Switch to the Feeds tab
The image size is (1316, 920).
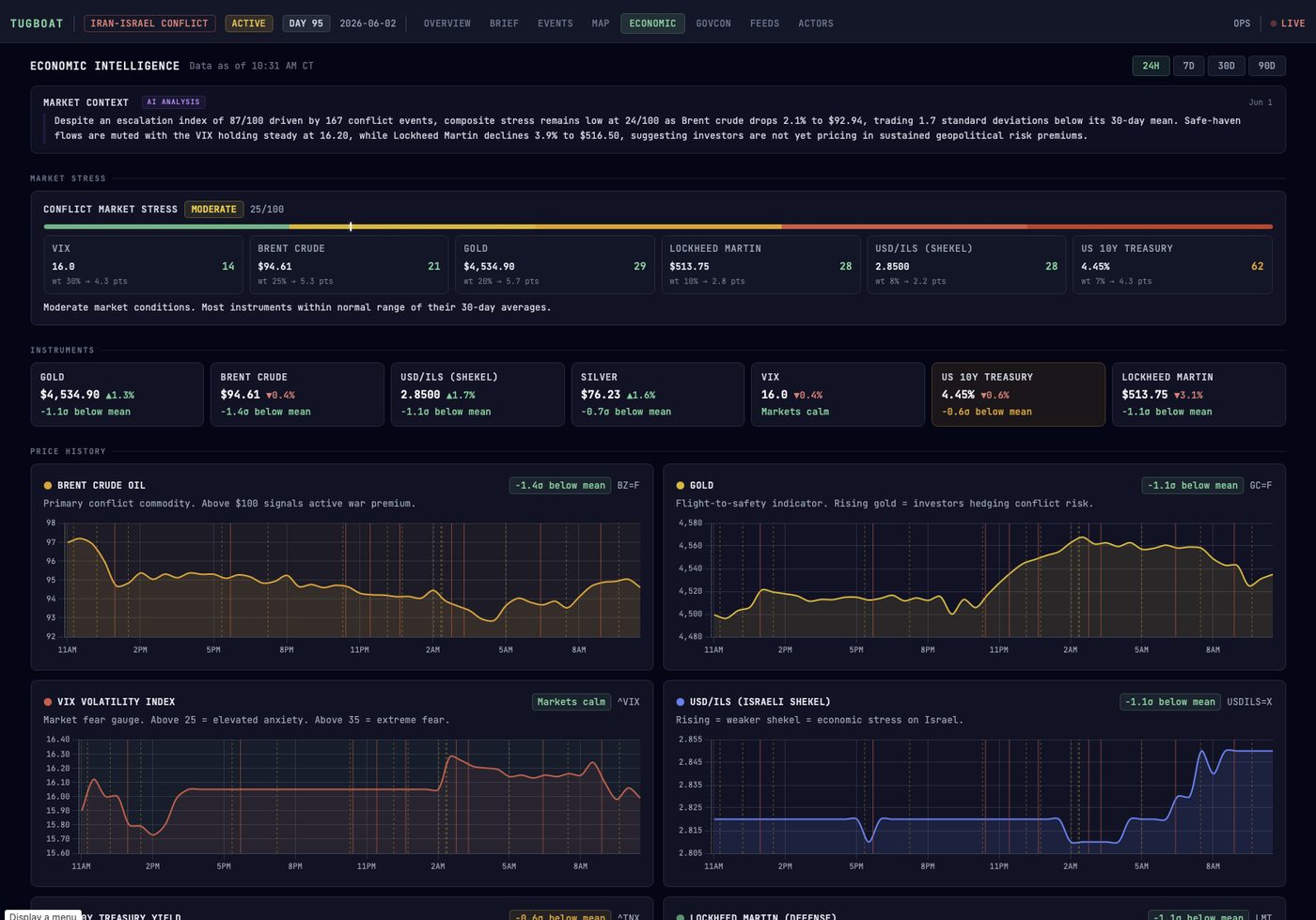point(764,23)
